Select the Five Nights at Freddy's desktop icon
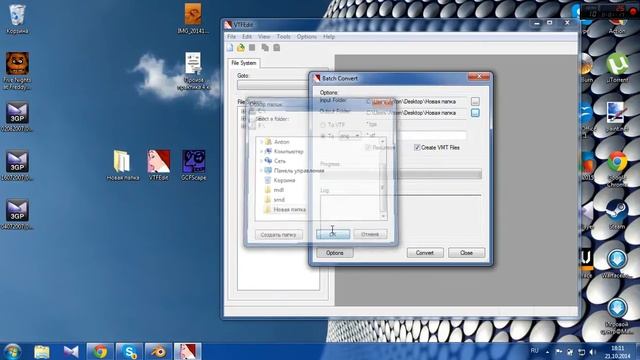The height and width of the screenshot is (360, 640). point(17,70)
